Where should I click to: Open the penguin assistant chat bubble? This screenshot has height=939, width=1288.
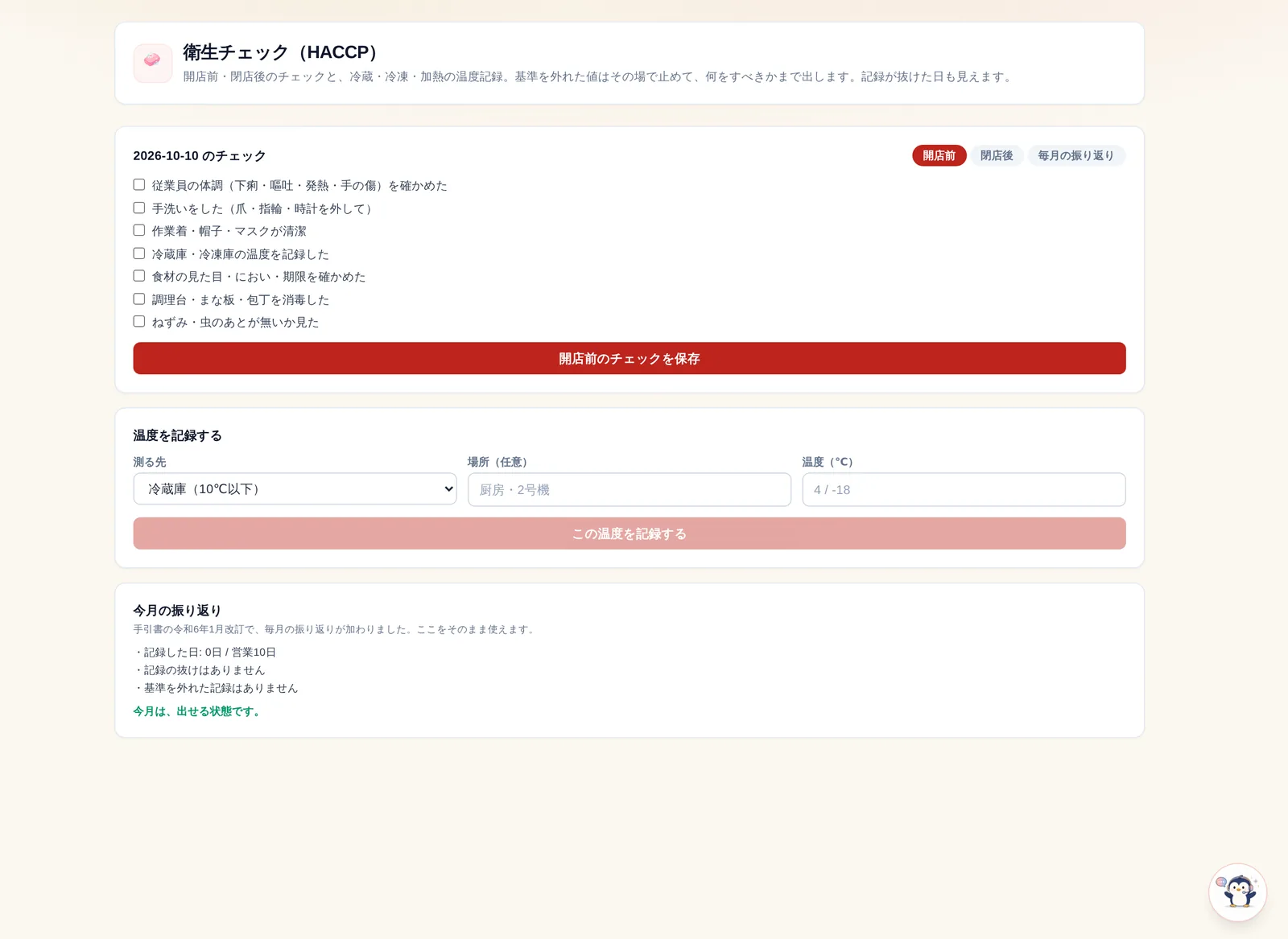(x=1237, y=892)
